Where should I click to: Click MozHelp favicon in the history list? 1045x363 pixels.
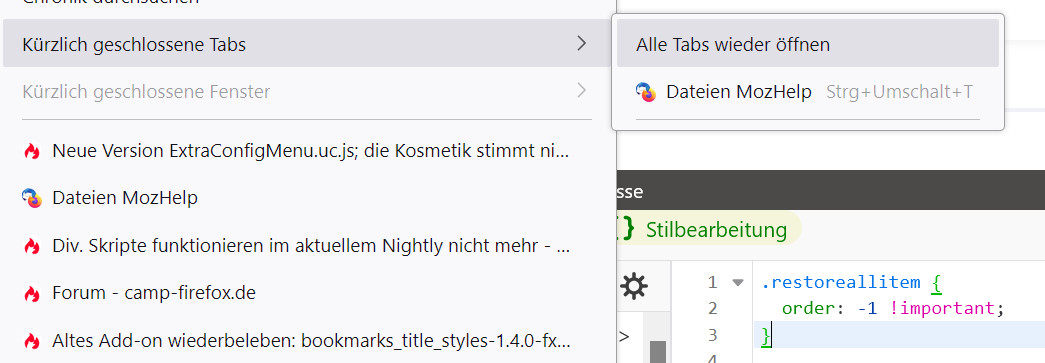tap(31, 198)
